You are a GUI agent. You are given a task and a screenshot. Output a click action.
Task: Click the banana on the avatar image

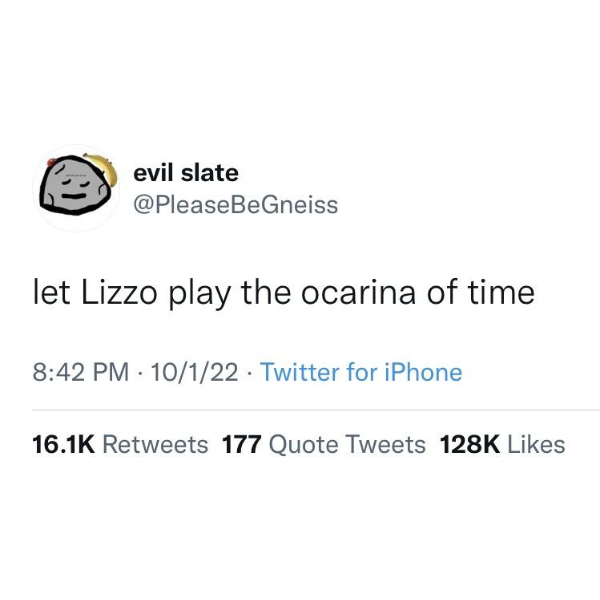[103, 167]
